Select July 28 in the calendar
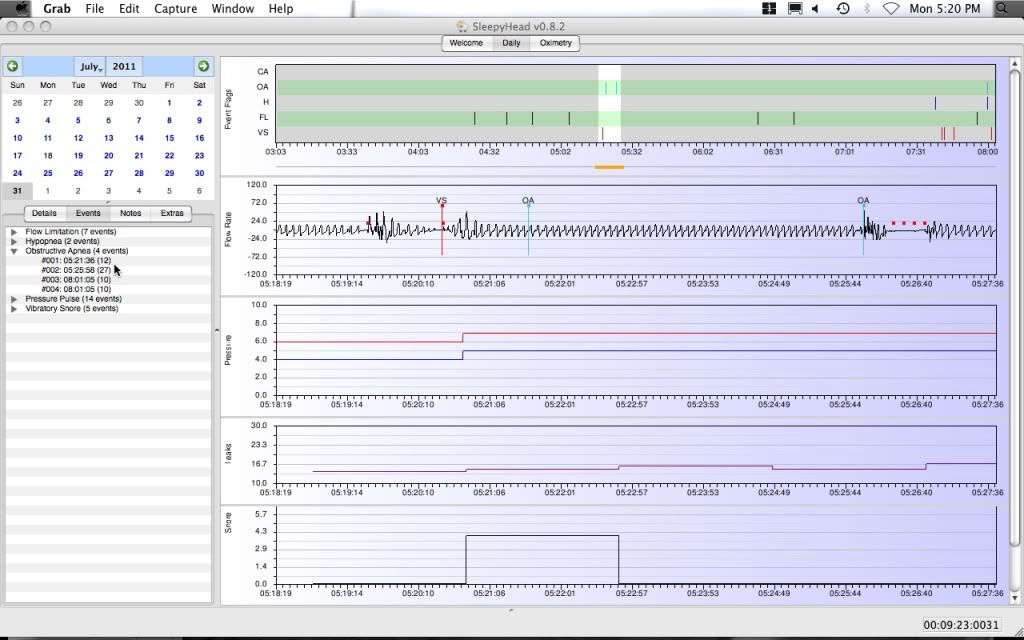The height and width of the screenshot is (640, 1024). tap(139, 173)
